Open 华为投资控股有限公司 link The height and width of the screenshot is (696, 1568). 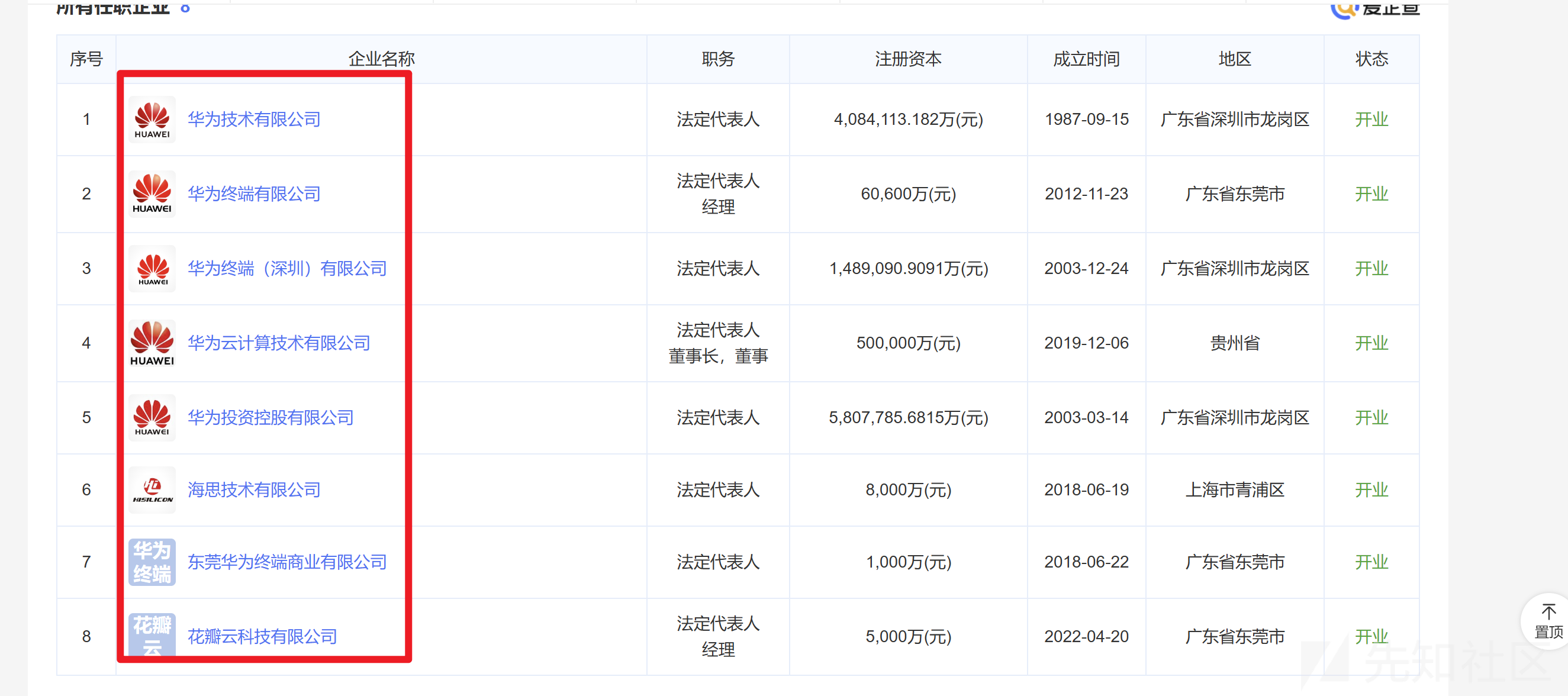tap(271, 417)
